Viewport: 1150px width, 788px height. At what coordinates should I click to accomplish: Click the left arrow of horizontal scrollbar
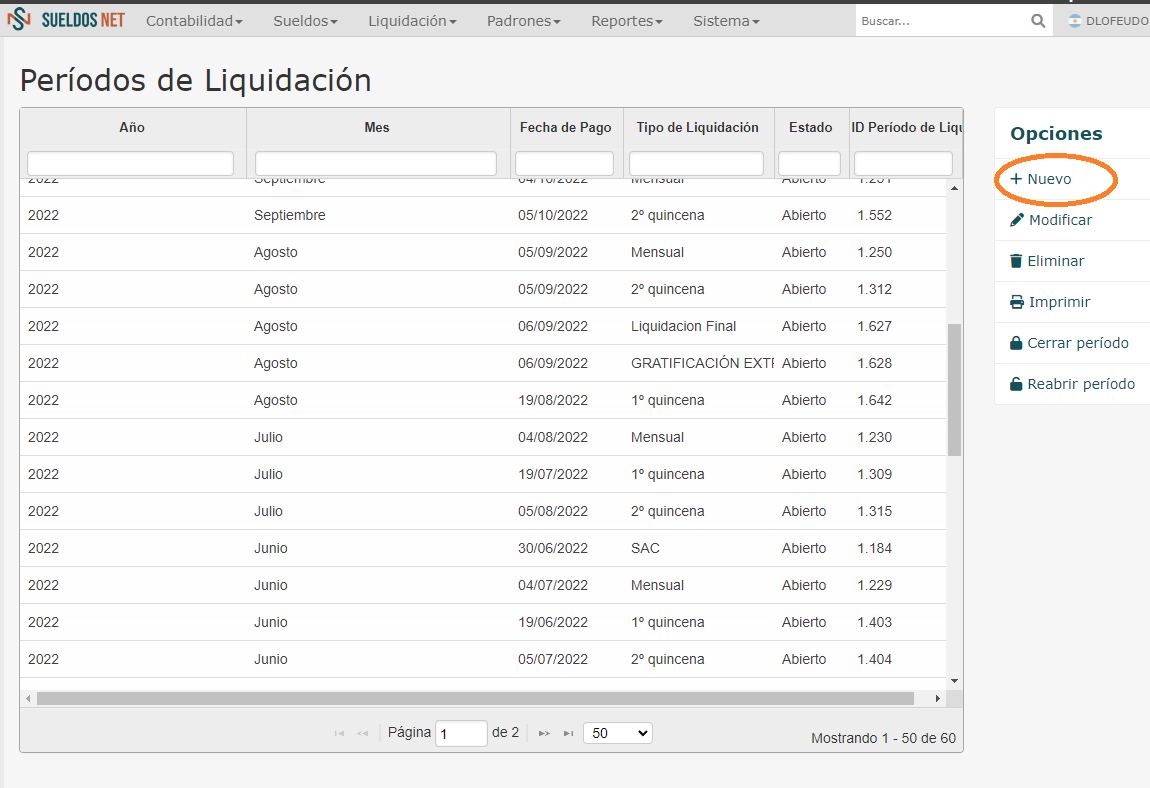[28, 698]
